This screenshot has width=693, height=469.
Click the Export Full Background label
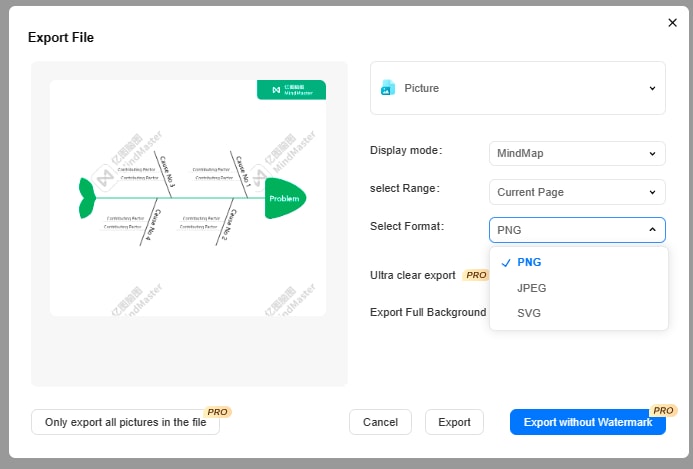428,312
